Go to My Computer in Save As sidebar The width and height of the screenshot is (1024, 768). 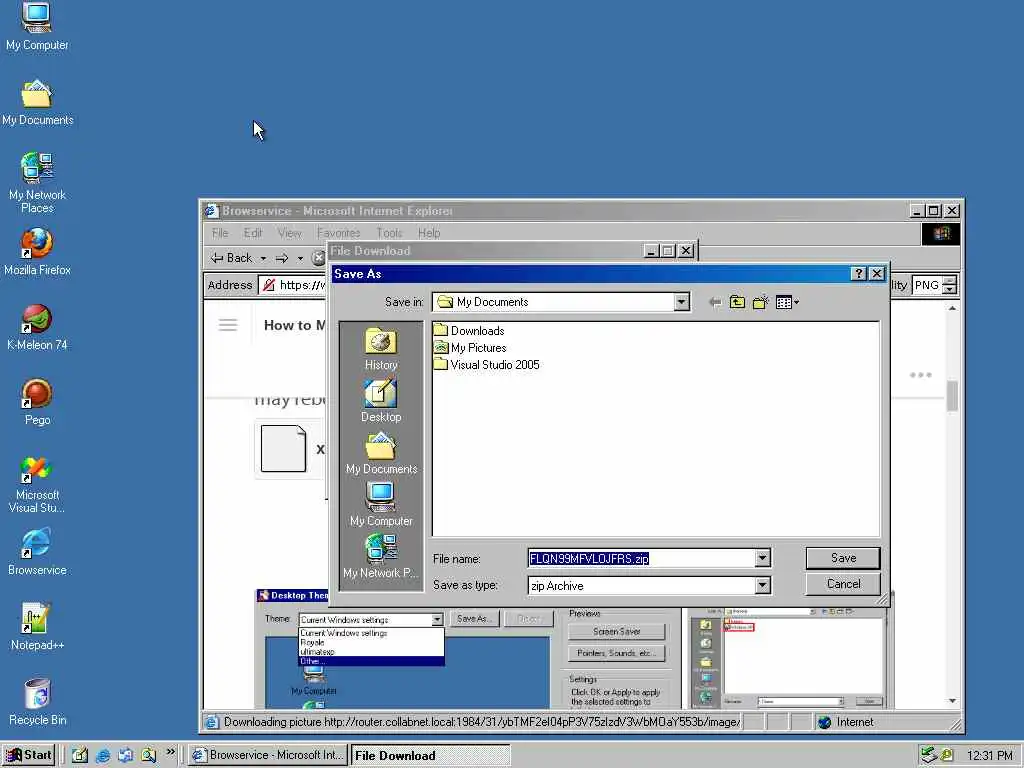coord(381,505)
